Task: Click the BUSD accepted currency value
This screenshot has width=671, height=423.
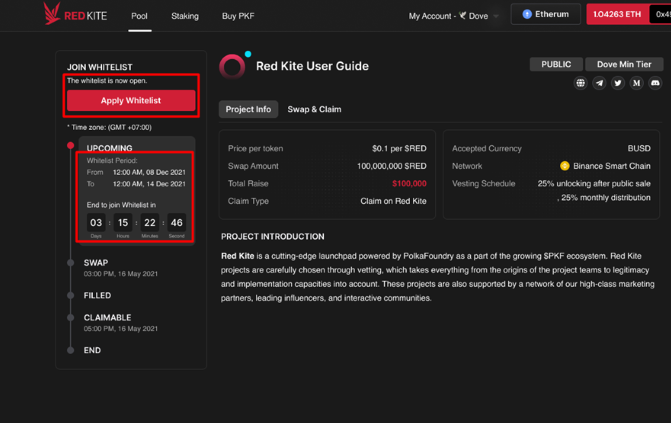Action: pos(639,149)
